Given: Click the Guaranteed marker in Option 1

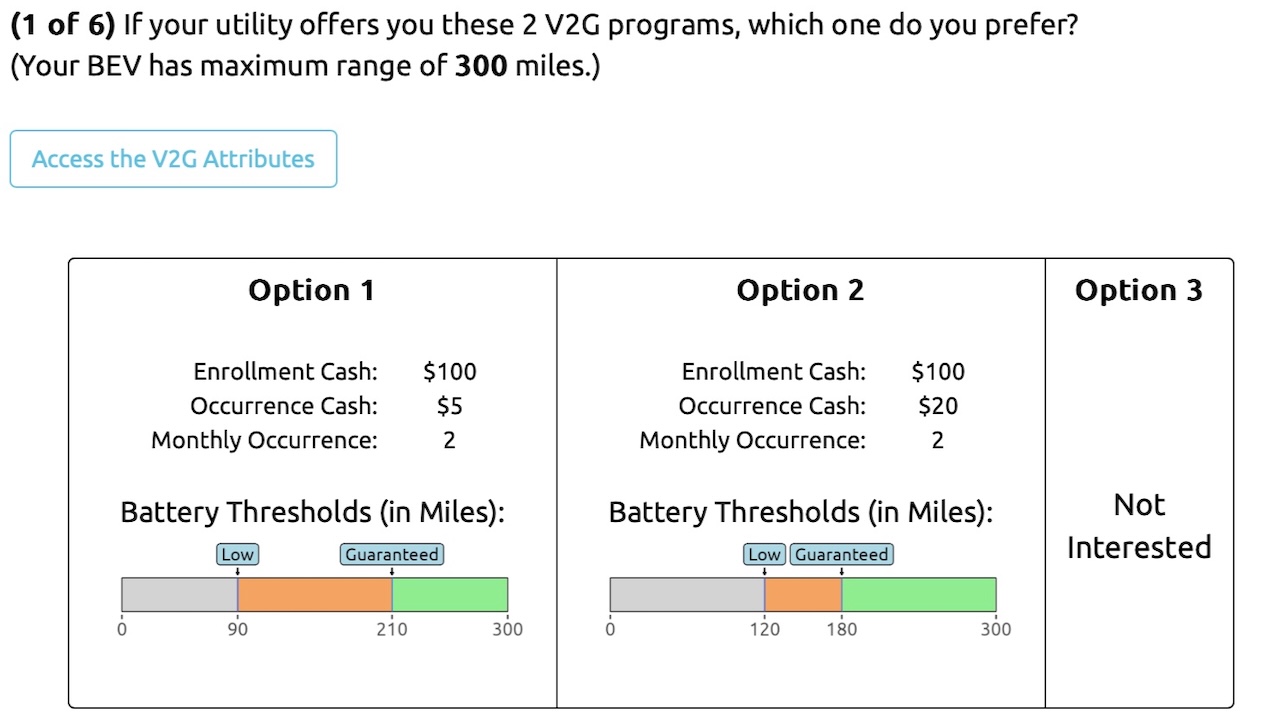Looking at the screenshot, I should point(391,554).
